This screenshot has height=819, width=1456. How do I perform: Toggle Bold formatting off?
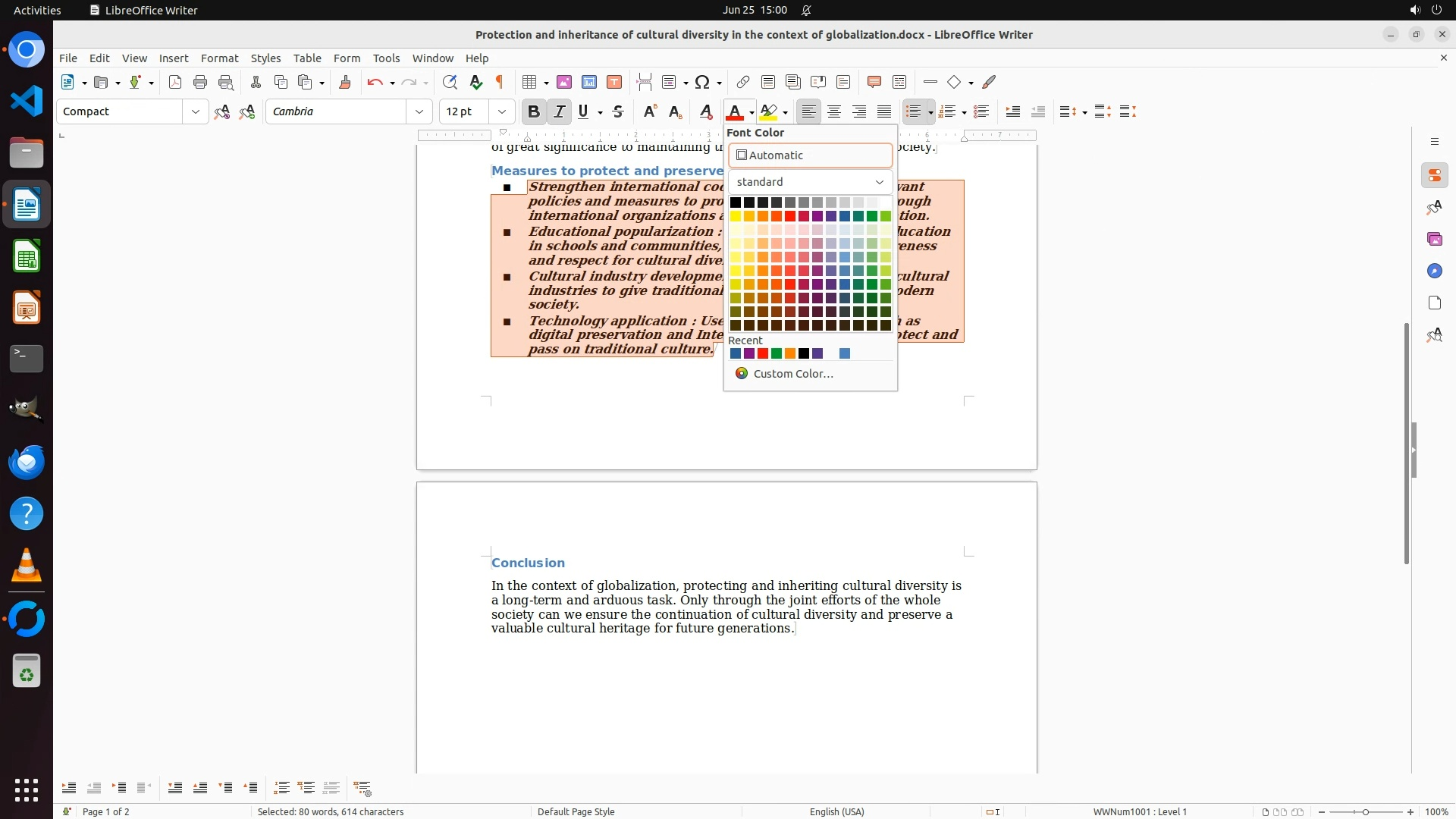click(534, 111)
